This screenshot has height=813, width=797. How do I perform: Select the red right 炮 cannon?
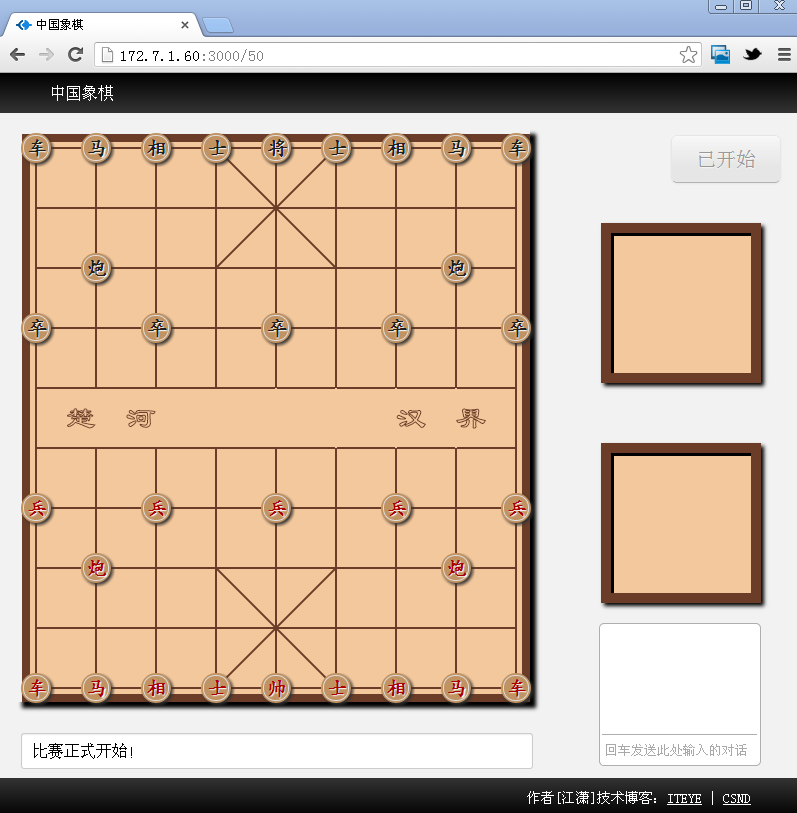pos(456,568)
